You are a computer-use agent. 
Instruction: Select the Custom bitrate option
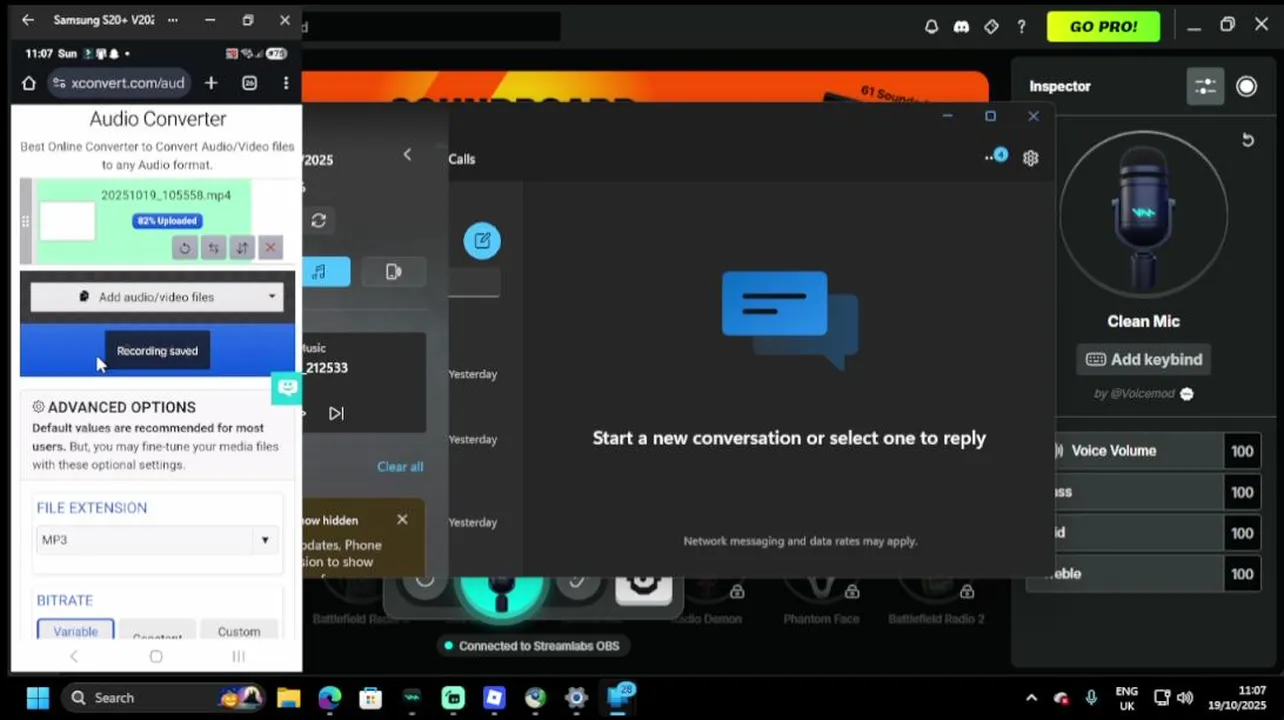click(x=239, y=630)
